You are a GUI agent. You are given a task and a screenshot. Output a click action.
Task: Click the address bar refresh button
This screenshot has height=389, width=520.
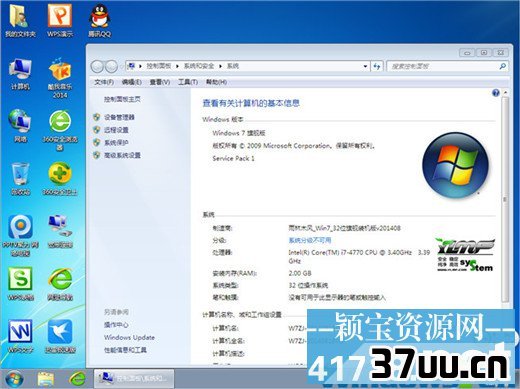point(377,66)
